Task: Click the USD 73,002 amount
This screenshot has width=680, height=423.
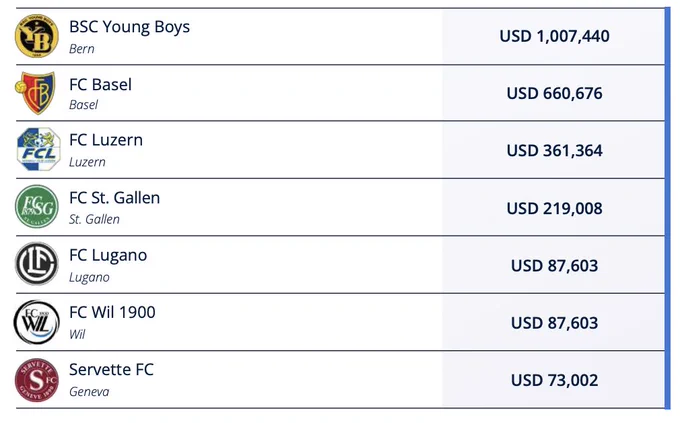Action: [554, 380]
